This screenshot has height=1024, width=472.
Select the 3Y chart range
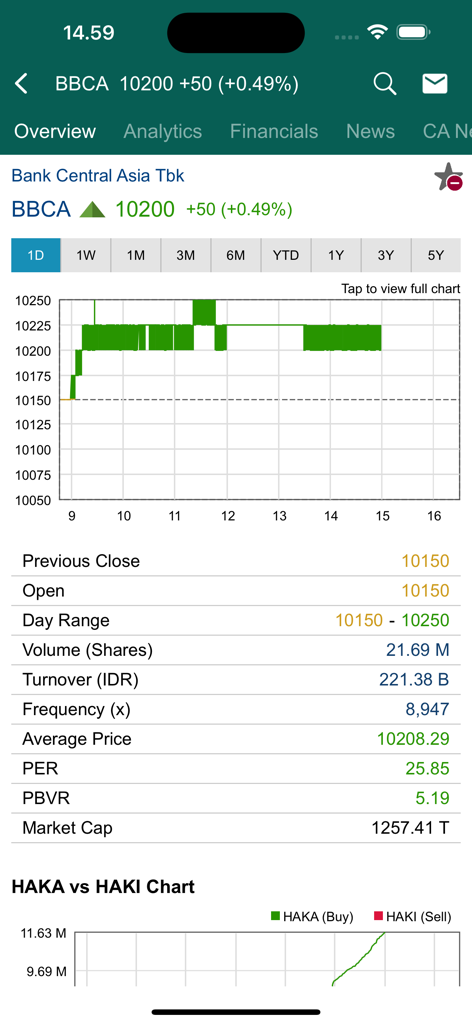(385, 255)
